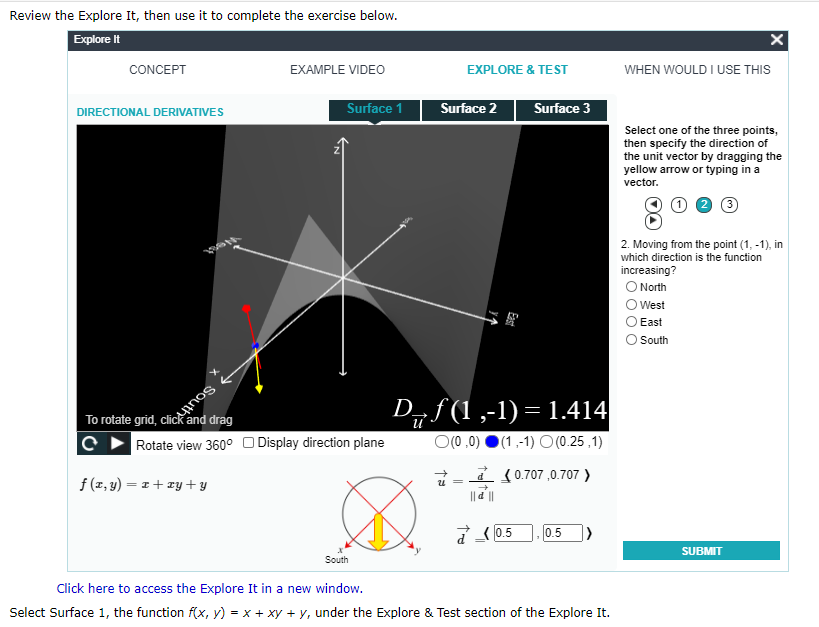Click the left arrow step icon

(654, 204)
